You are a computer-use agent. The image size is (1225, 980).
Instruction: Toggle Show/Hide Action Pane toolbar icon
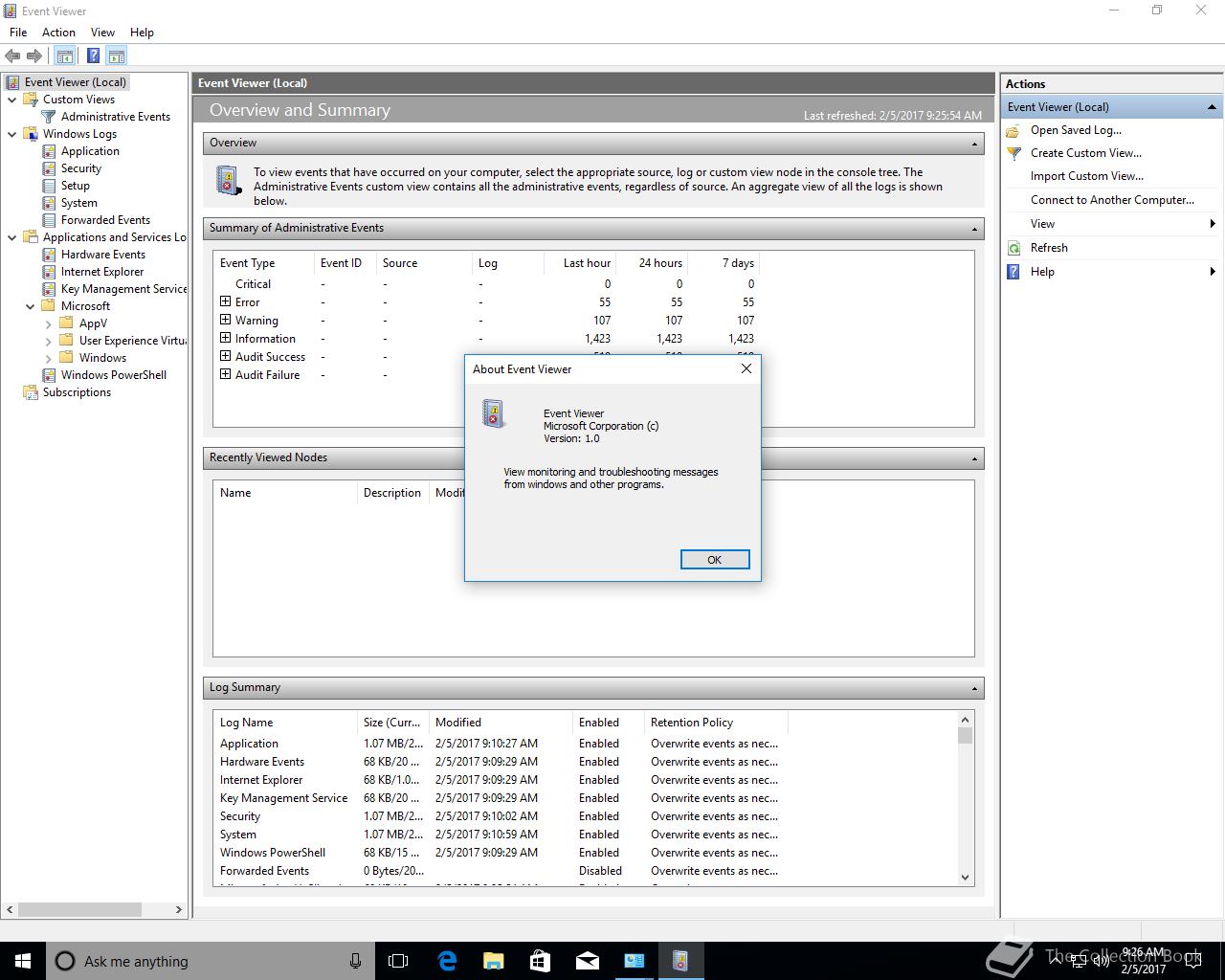[117, 56]
